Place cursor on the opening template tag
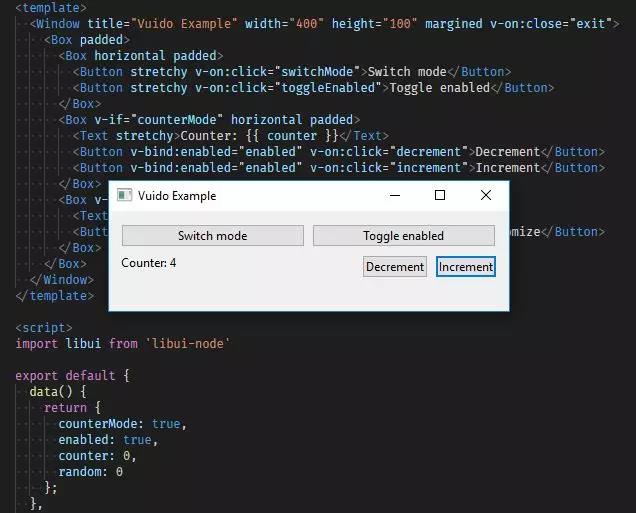 (51, 7)
